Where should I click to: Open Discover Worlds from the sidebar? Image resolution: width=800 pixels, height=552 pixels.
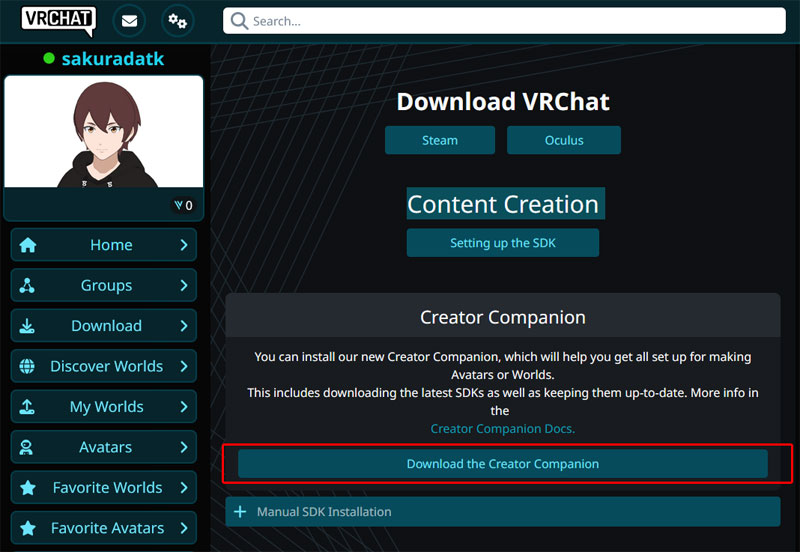point(104,366)
